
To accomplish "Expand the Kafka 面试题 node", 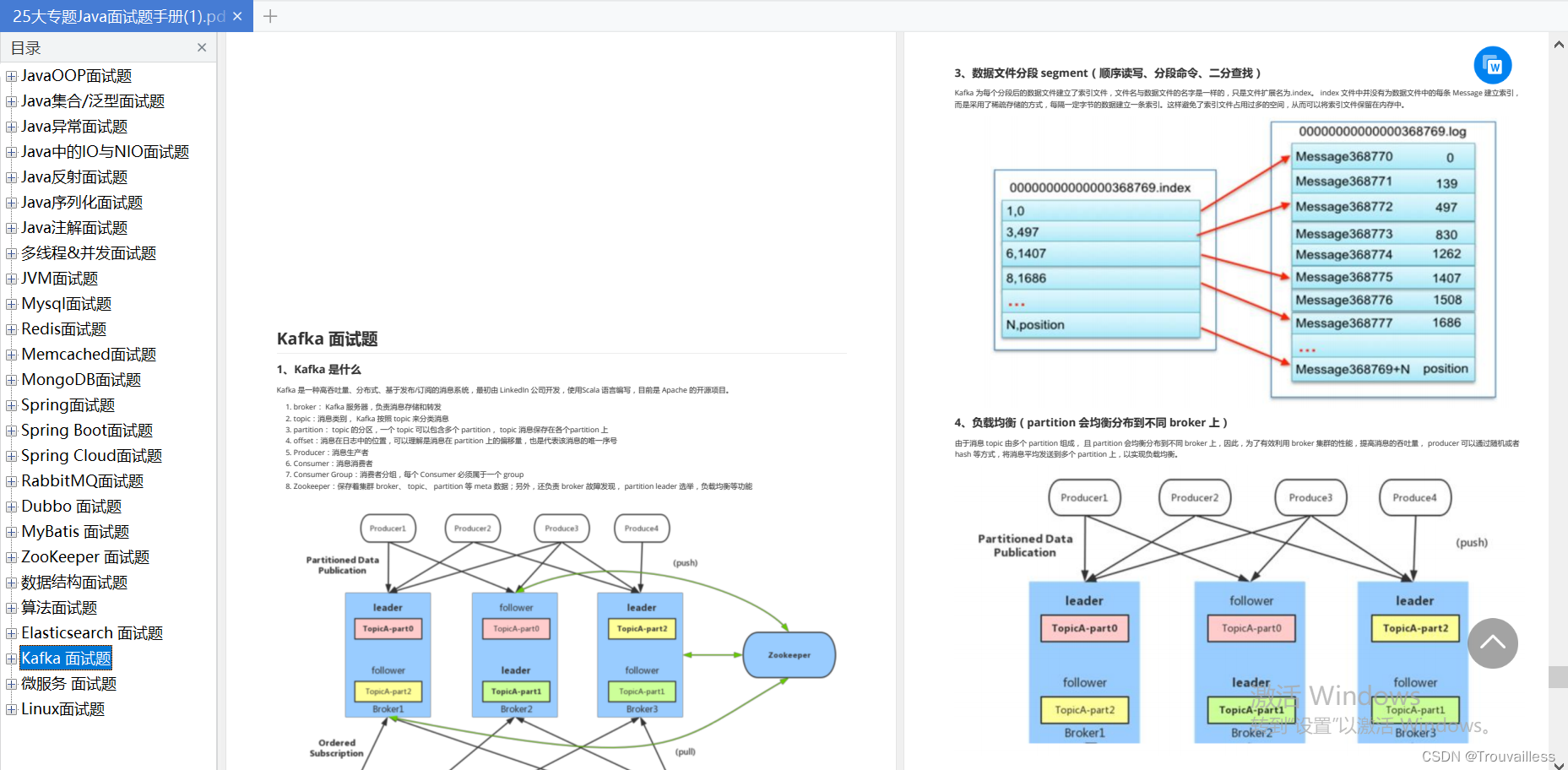I will click(12, 659).
